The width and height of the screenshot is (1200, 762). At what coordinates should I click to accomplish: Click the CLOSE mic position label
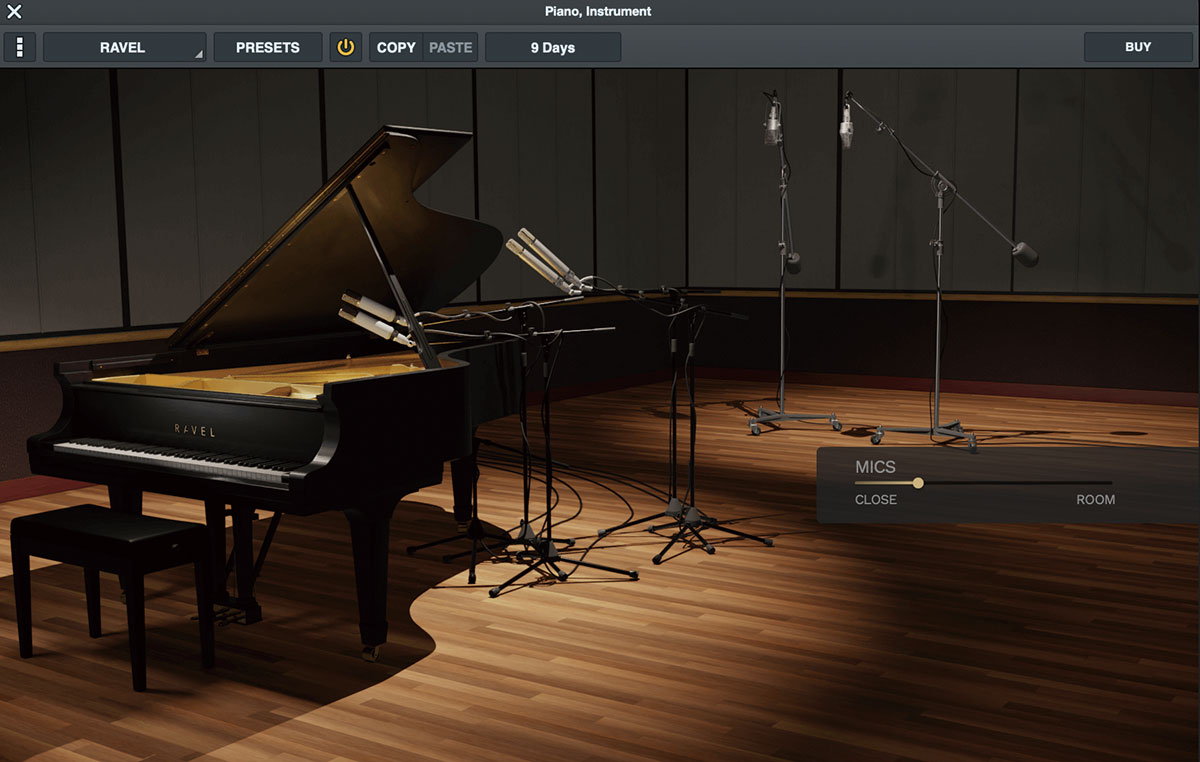pyautogui.click(x=876, y=500)
